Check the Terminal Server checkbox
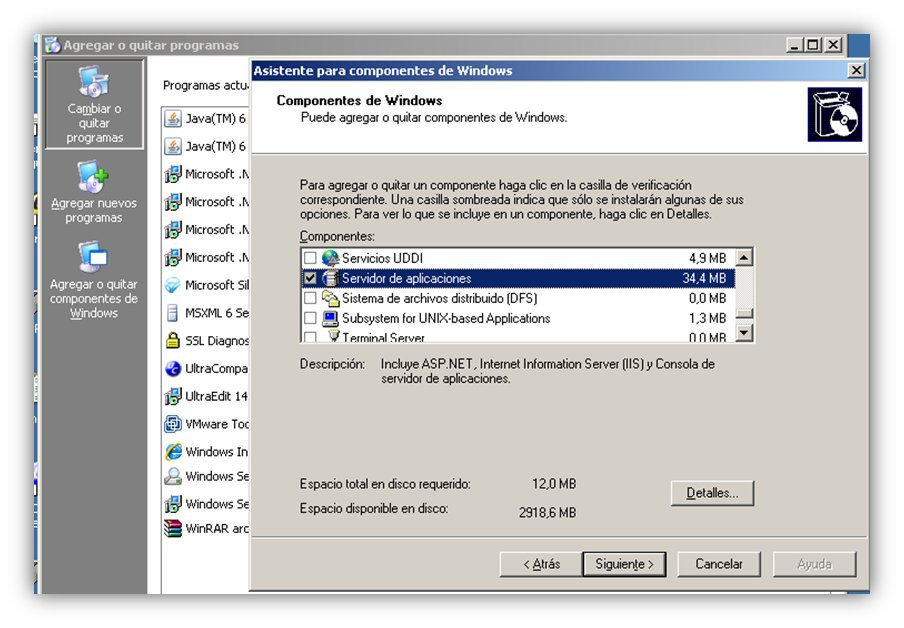 point(310,337)
